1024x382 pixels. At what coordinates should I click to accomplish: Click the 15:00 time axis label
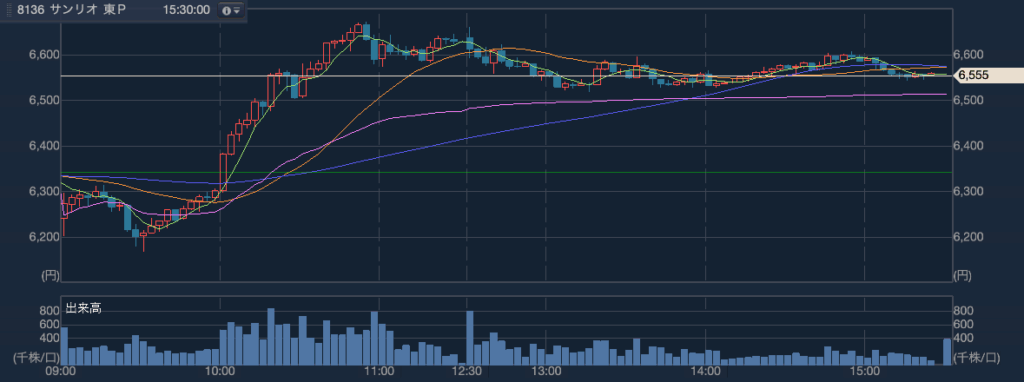point(865,372)
